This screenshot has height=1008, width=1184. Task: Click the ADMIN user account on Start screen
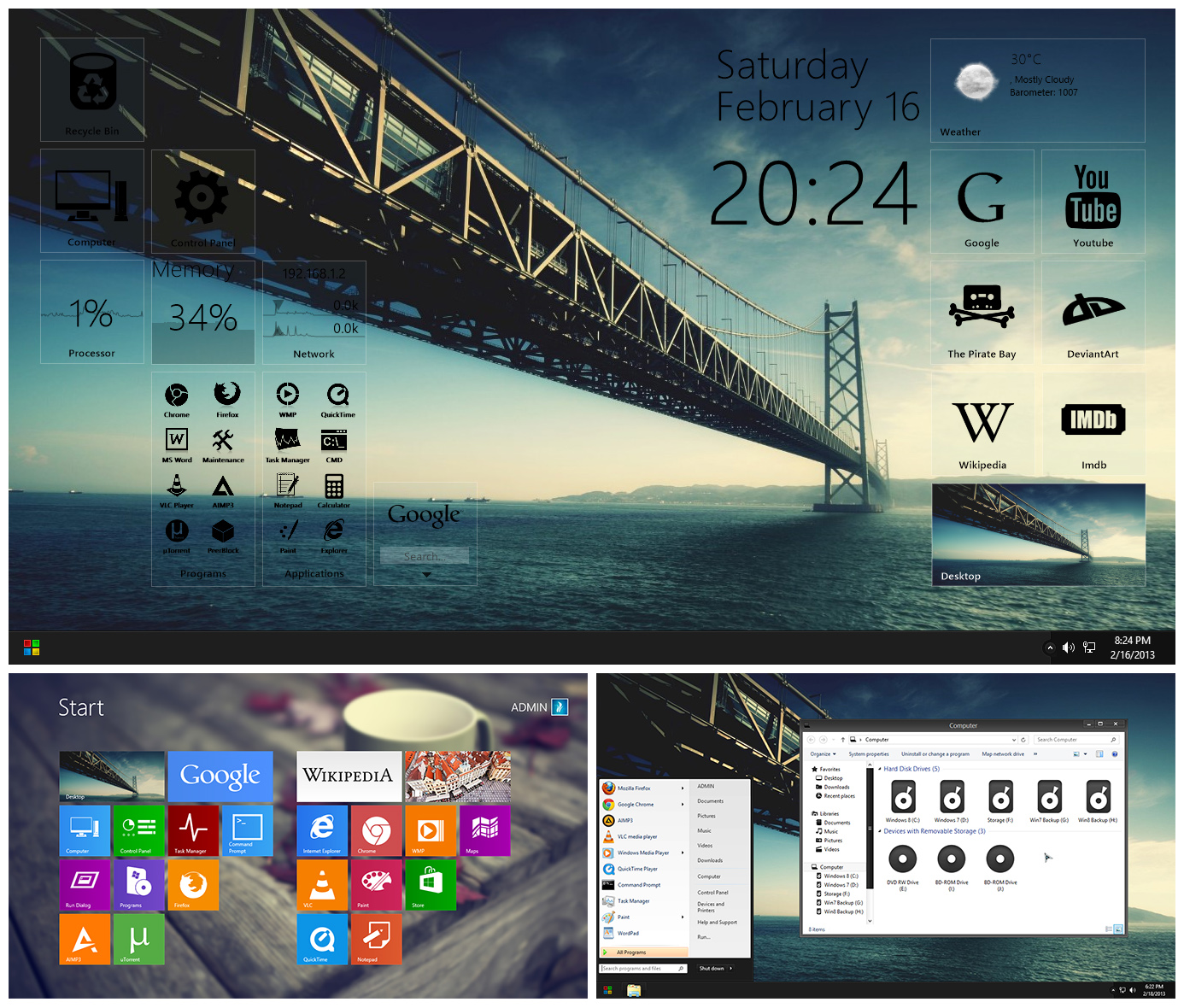539,707
